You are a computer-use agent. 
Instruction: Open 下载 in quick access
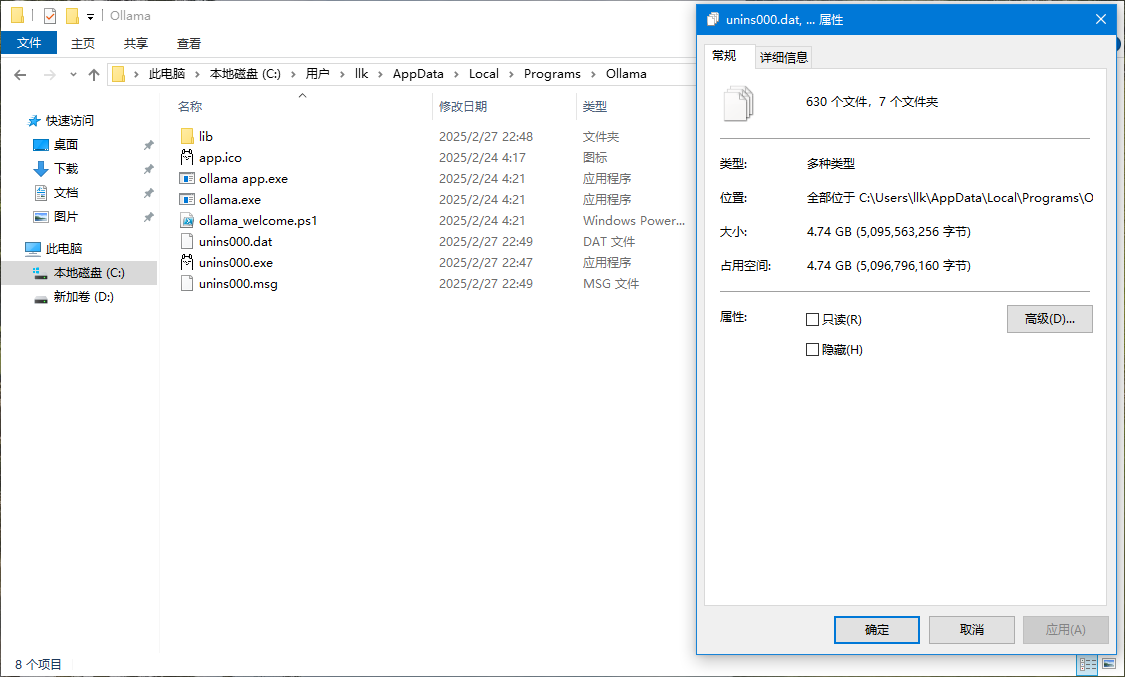[x=66, y=168]
